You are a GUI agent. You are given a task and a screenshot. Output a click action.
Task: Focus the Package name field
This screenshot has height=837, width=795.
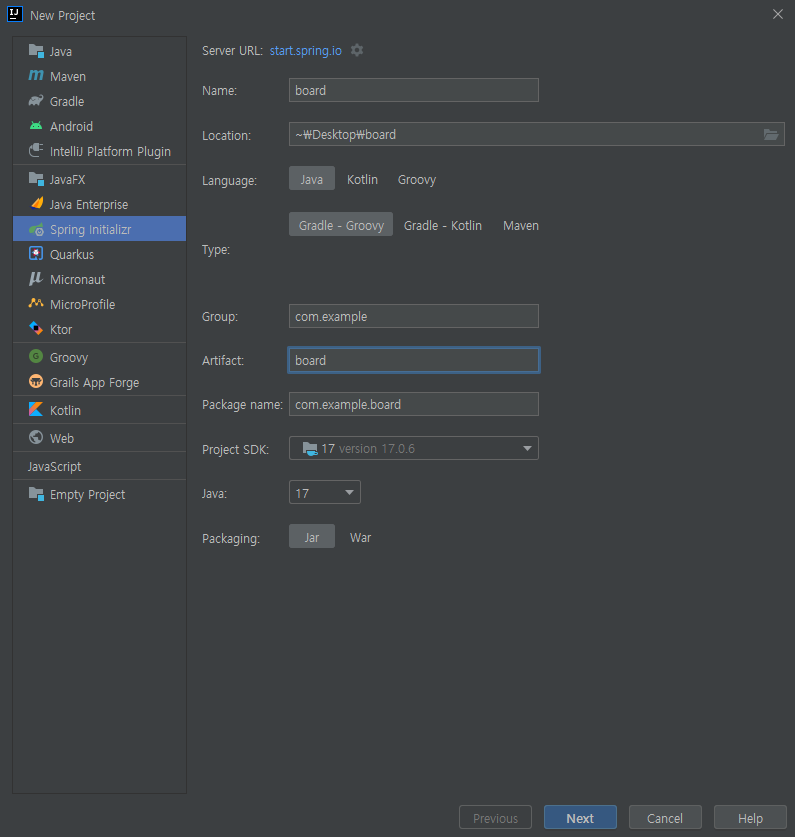pos(414,404)
